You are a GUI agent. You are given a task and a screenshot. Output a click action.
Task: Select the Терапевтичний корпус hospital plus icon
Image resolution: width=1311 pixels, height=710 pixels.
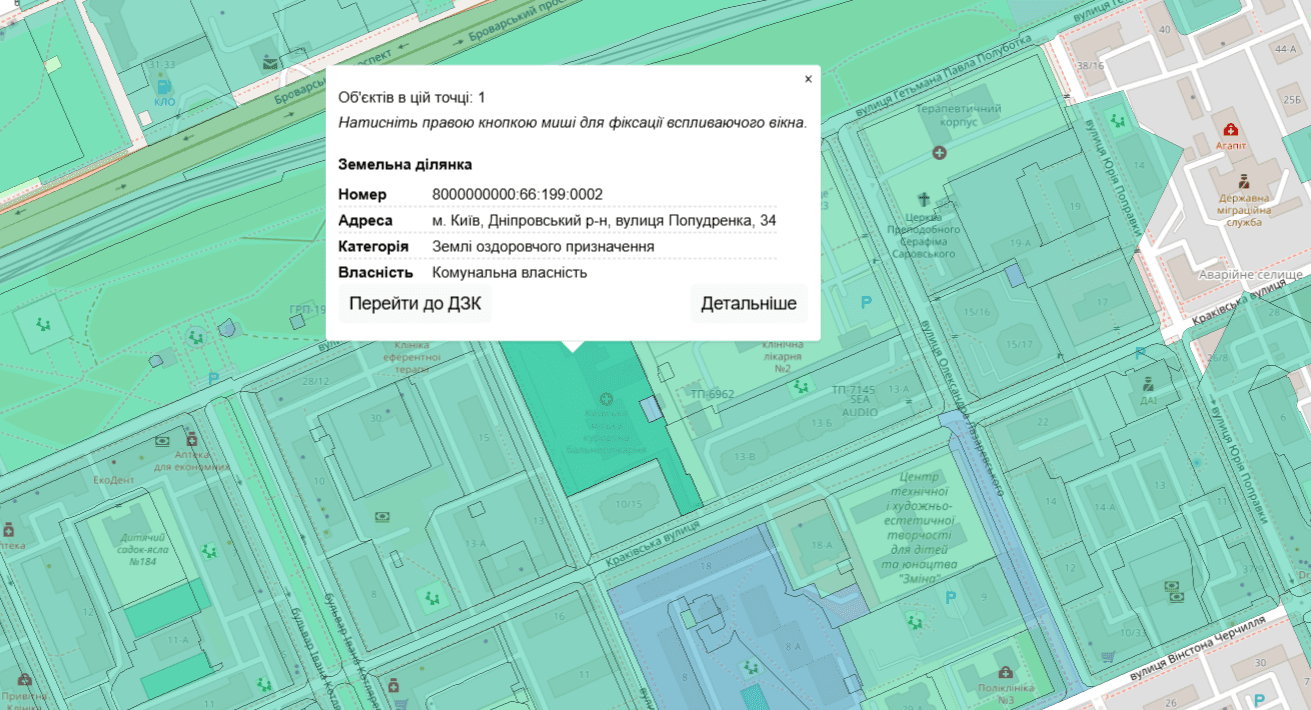pos(938,153)
